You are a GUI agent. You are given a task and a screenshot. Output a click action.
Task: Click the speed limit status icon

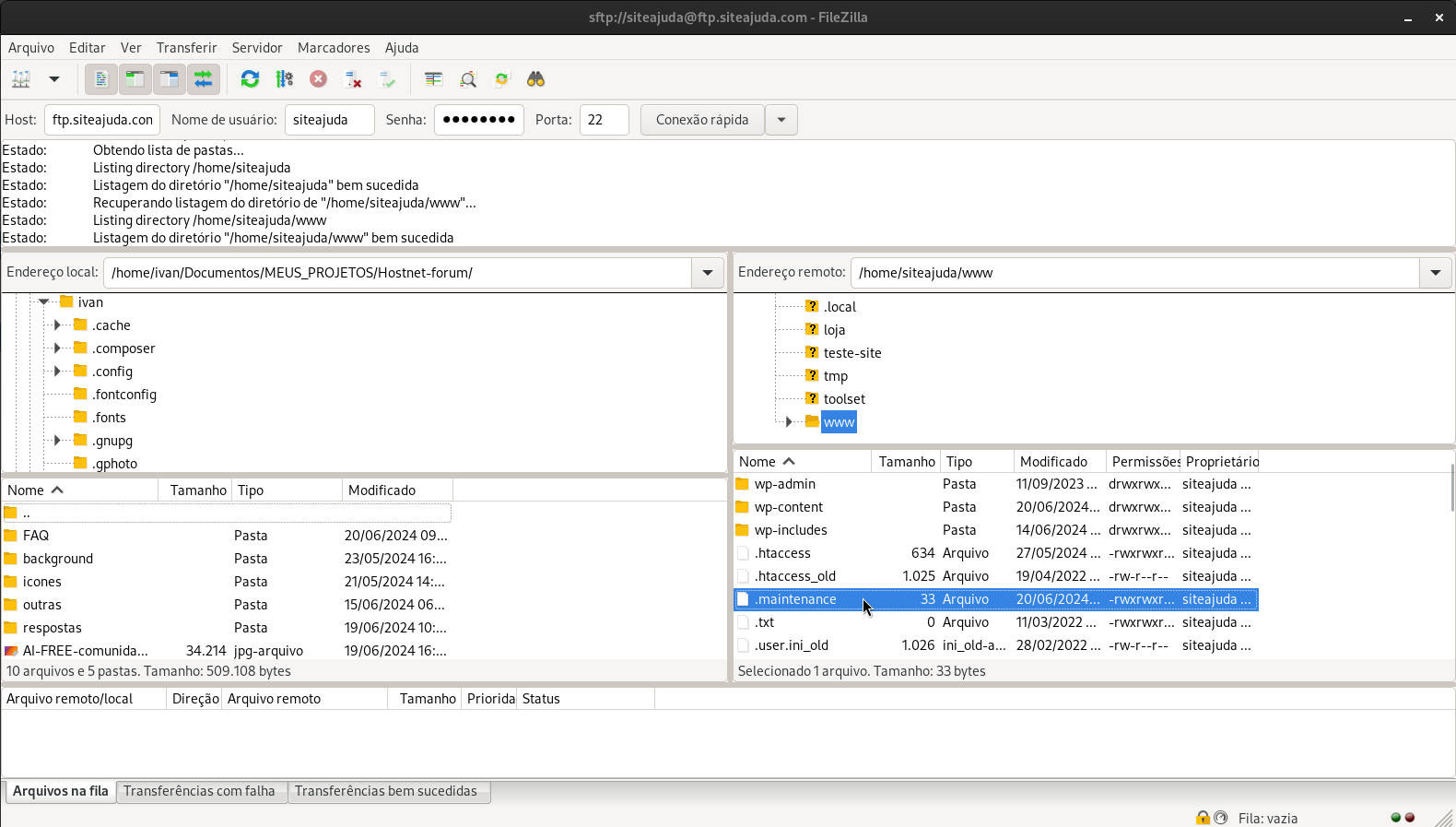point(1221,818)
